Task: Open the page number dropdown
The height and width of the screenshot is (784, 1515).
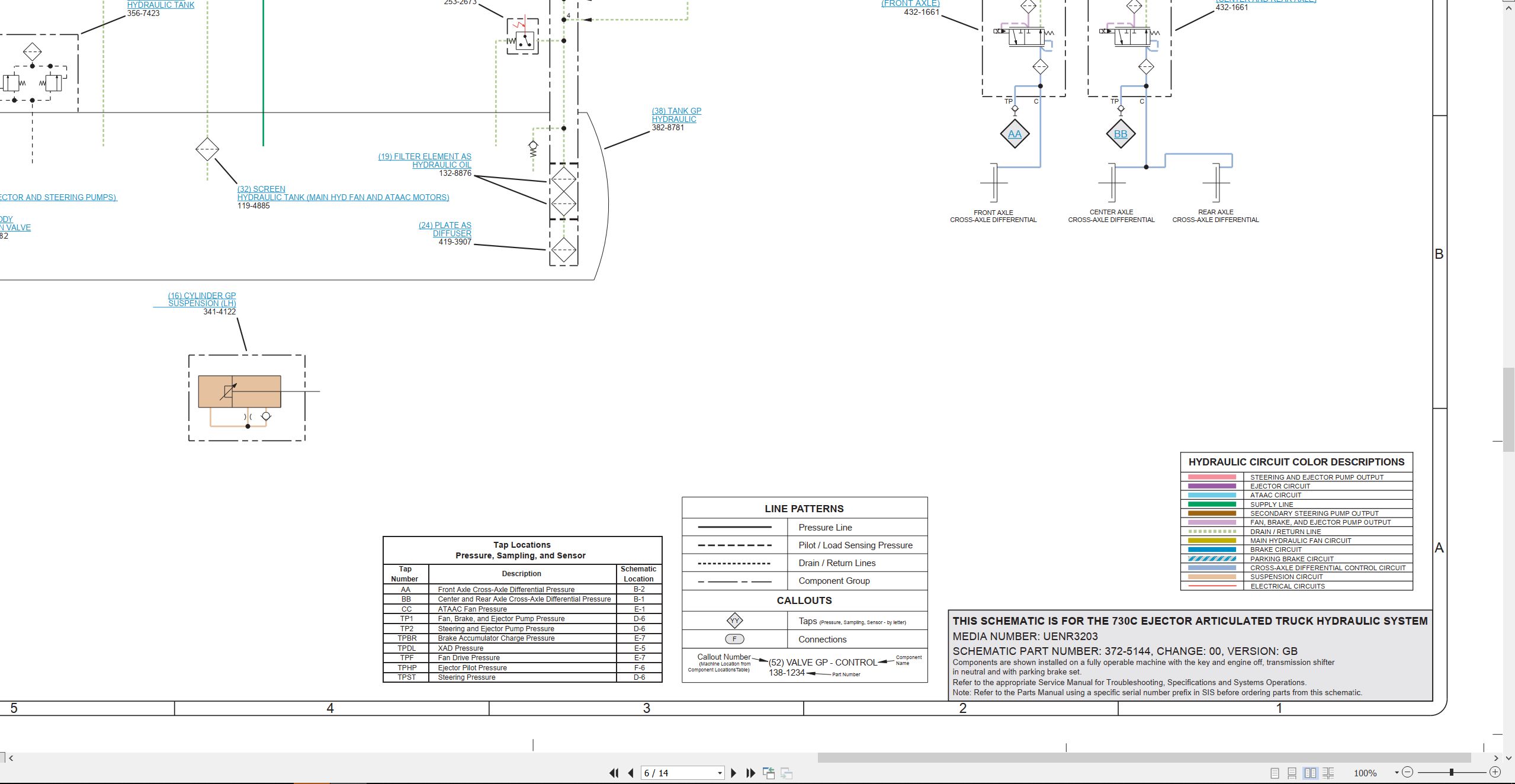Action: (720, 773)
